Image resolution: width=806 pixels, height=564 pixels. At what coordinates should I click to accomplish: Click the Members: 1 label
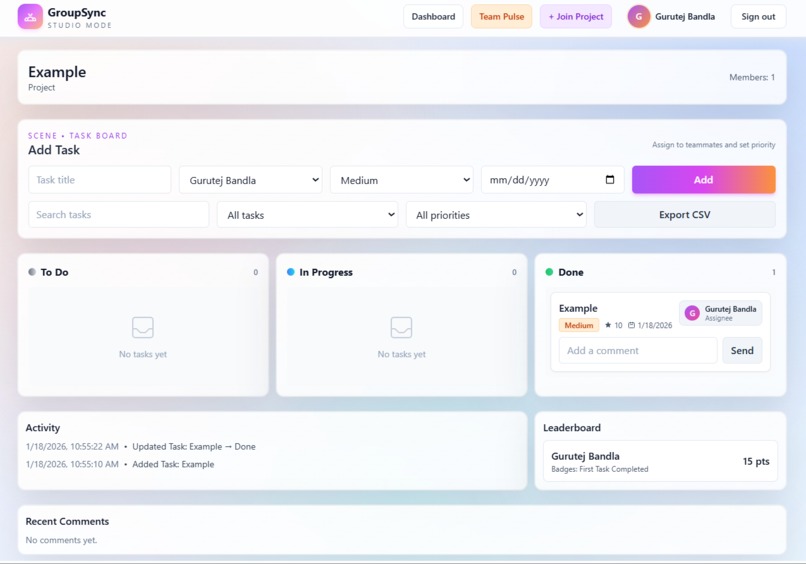[x=752, y=77]
